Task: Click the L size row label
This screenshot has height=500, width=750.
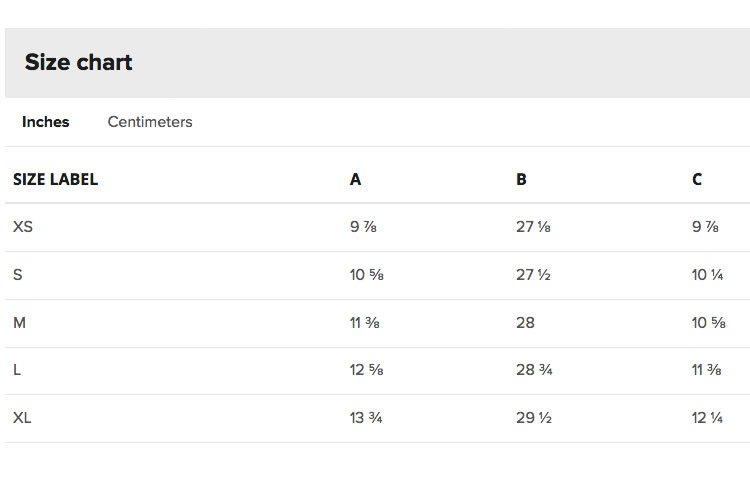Action: tap(17, 370)
